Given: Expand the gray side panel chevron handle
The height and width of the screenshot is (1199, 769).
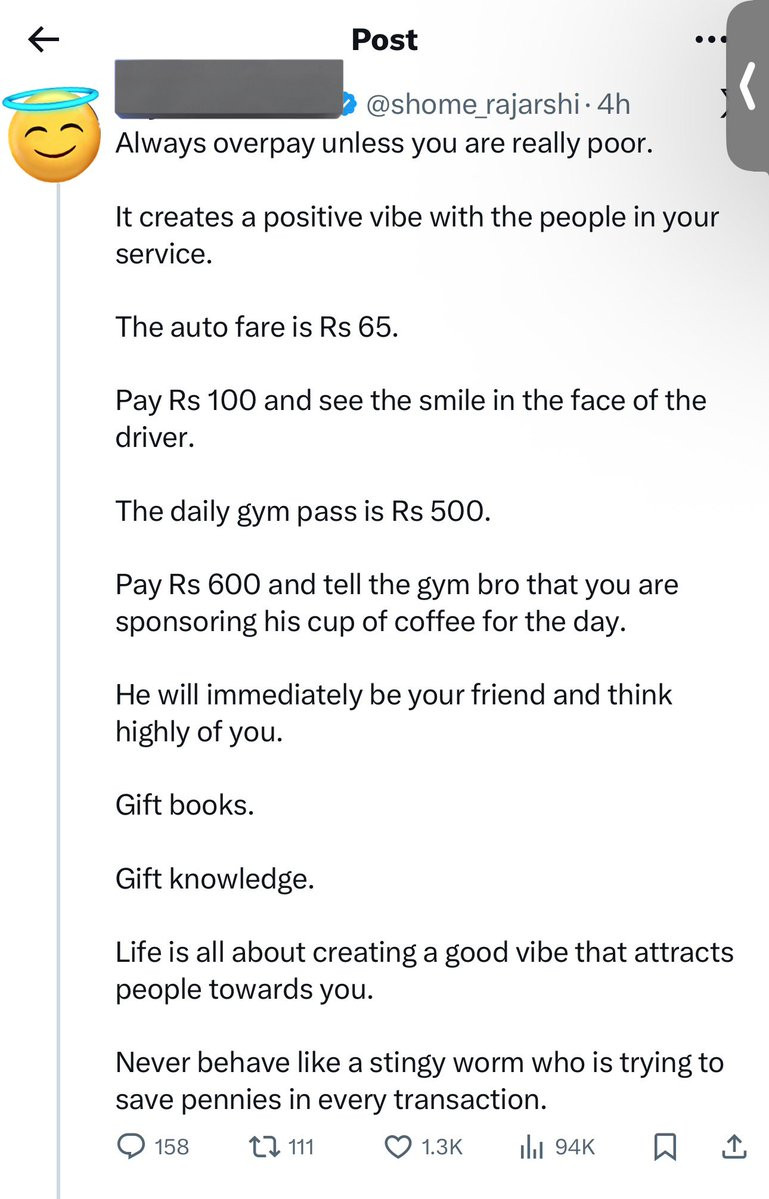Looking at the screenshot, I should pos(748,86).
